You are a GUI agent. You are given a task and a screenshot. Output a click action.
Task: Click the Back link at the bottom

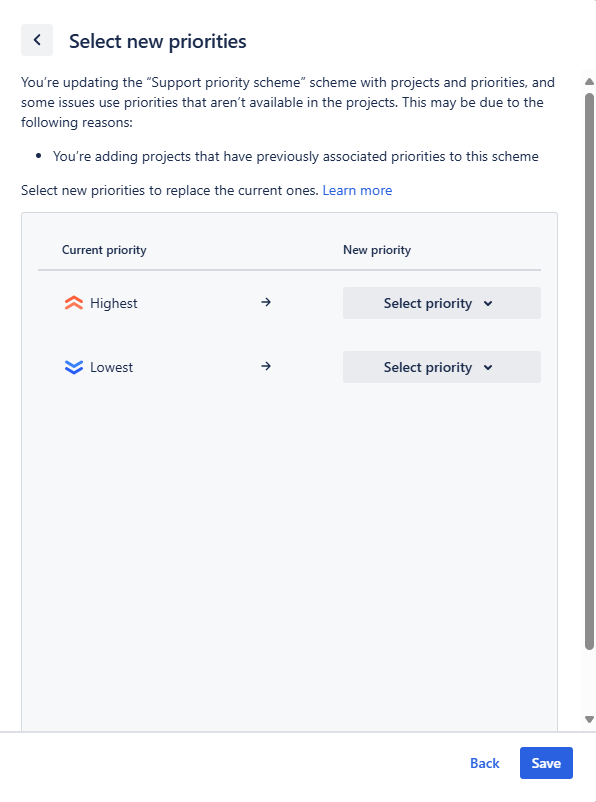(x=484, y=763)
